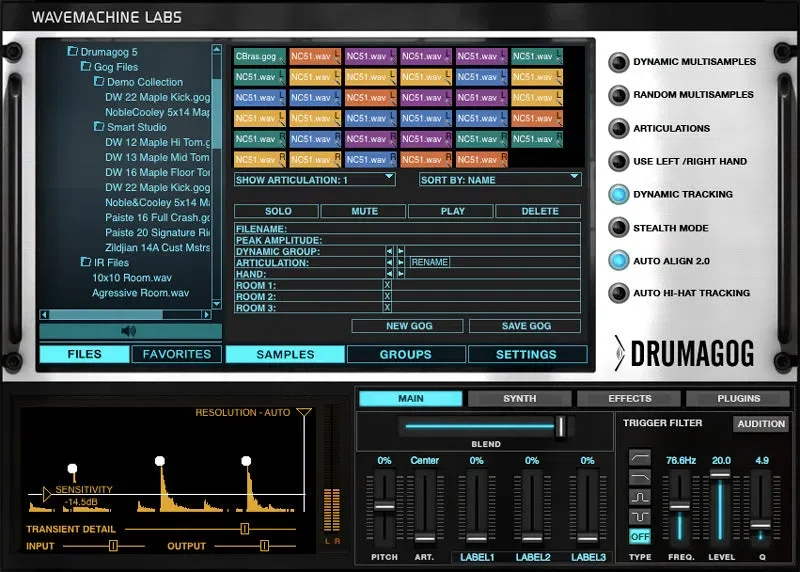Enable Auto Hi-Hat Tracking

pyautogui.click(x=619, y=293)
